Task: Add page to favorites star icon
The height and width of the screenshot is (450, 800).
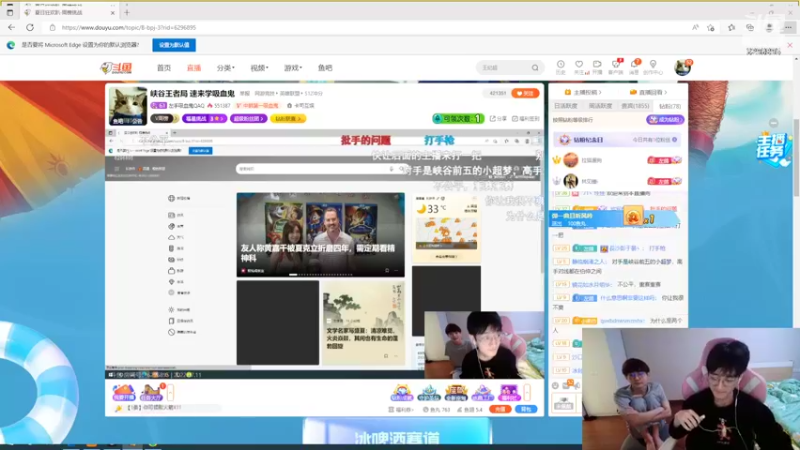Action: (x=711, y=28)
